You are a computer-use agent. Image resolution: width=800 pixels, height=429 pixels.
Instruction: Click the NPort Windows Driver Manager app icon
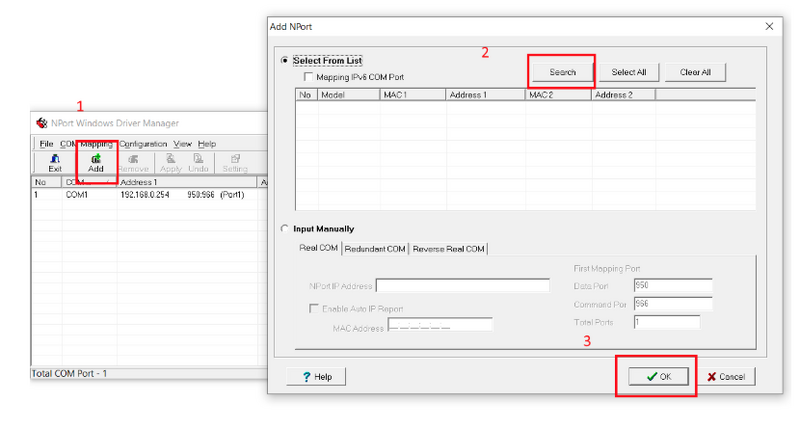click(41, 123)
